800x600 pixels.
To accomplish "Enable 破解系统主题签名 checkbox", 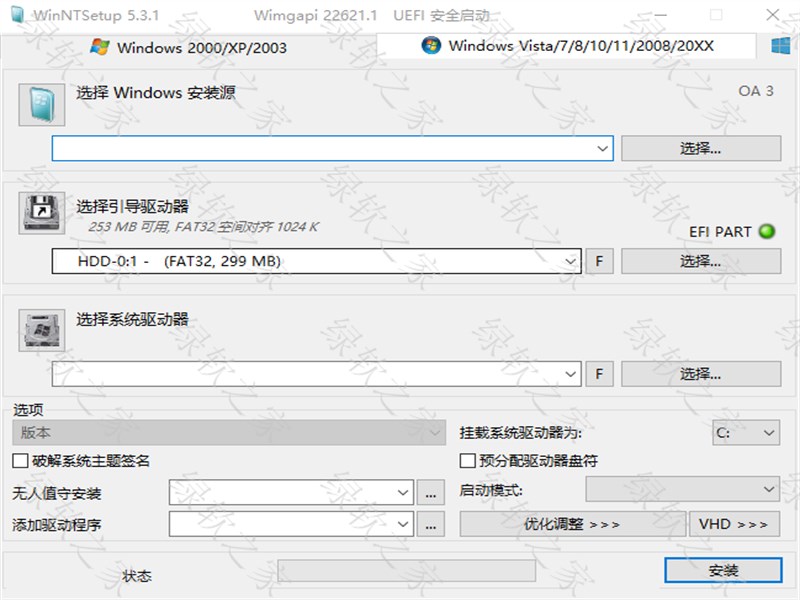I will (x=20, y=461).
